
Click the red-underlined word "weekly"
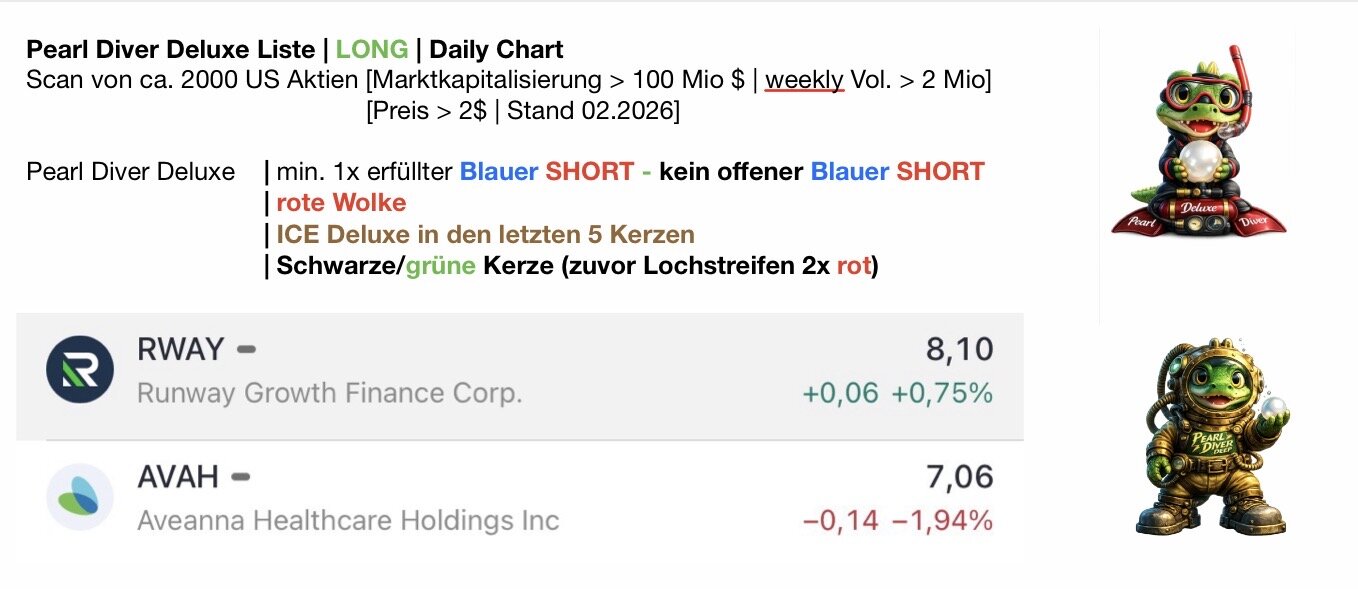(804, 80)
